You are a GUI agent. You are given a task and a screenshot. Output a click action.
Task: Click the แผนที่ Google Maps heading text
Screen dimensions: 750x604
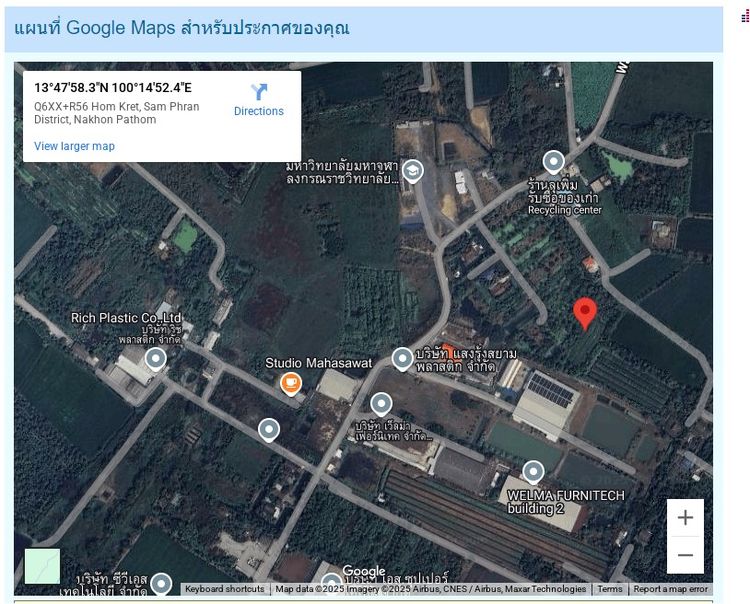click(182, 28)
